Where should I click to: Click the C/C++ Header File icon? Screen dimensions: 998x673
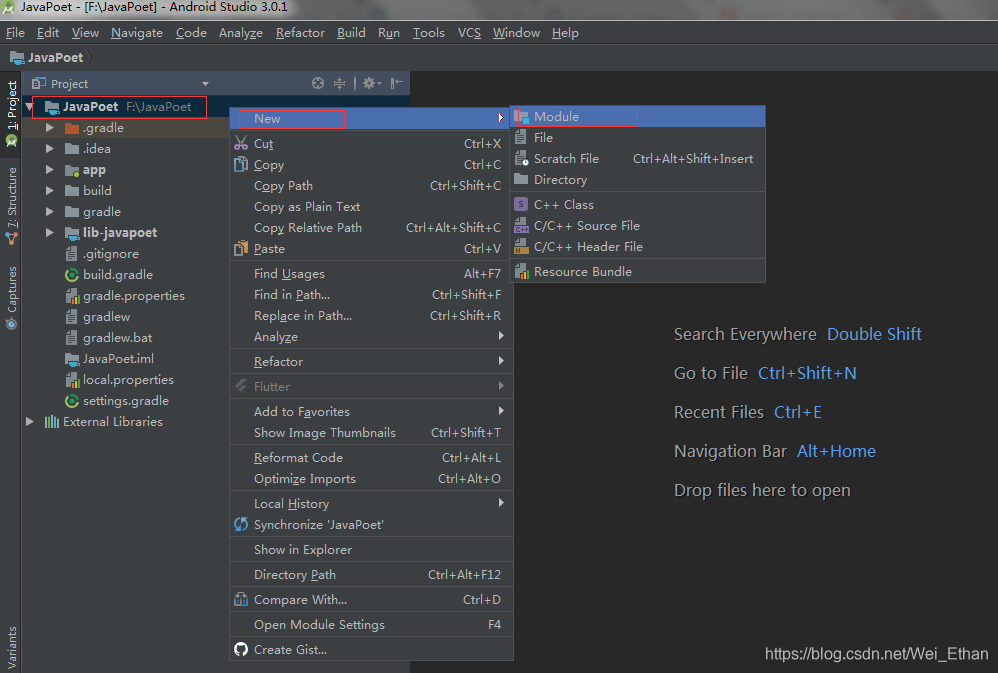521,246
